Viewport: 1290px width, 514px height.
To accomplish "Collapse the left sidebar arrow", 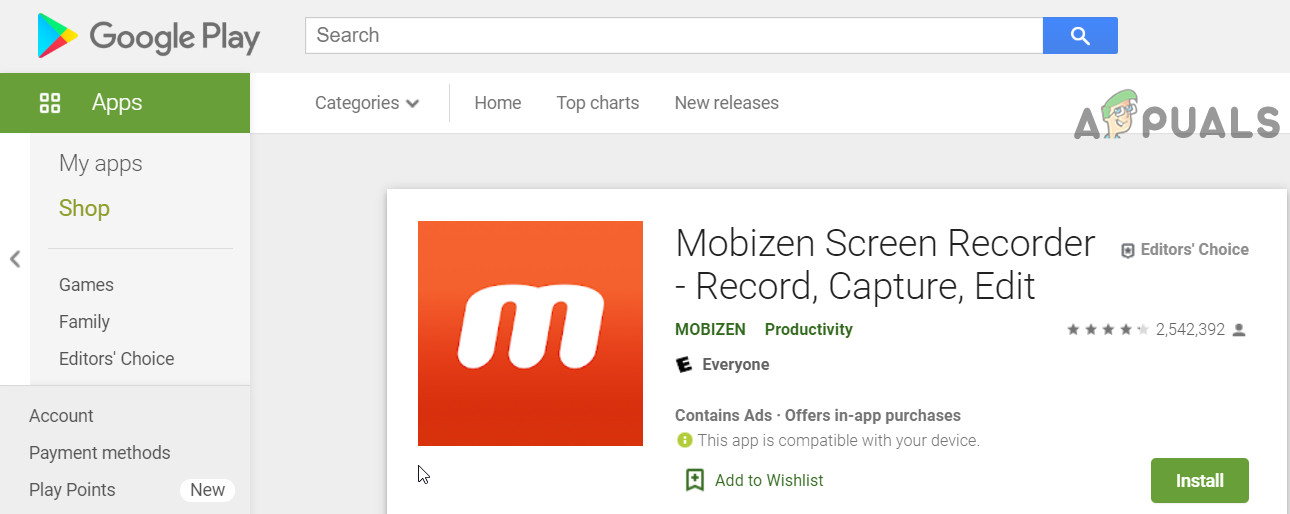I will pyautogui.click(x=15, y=259).
